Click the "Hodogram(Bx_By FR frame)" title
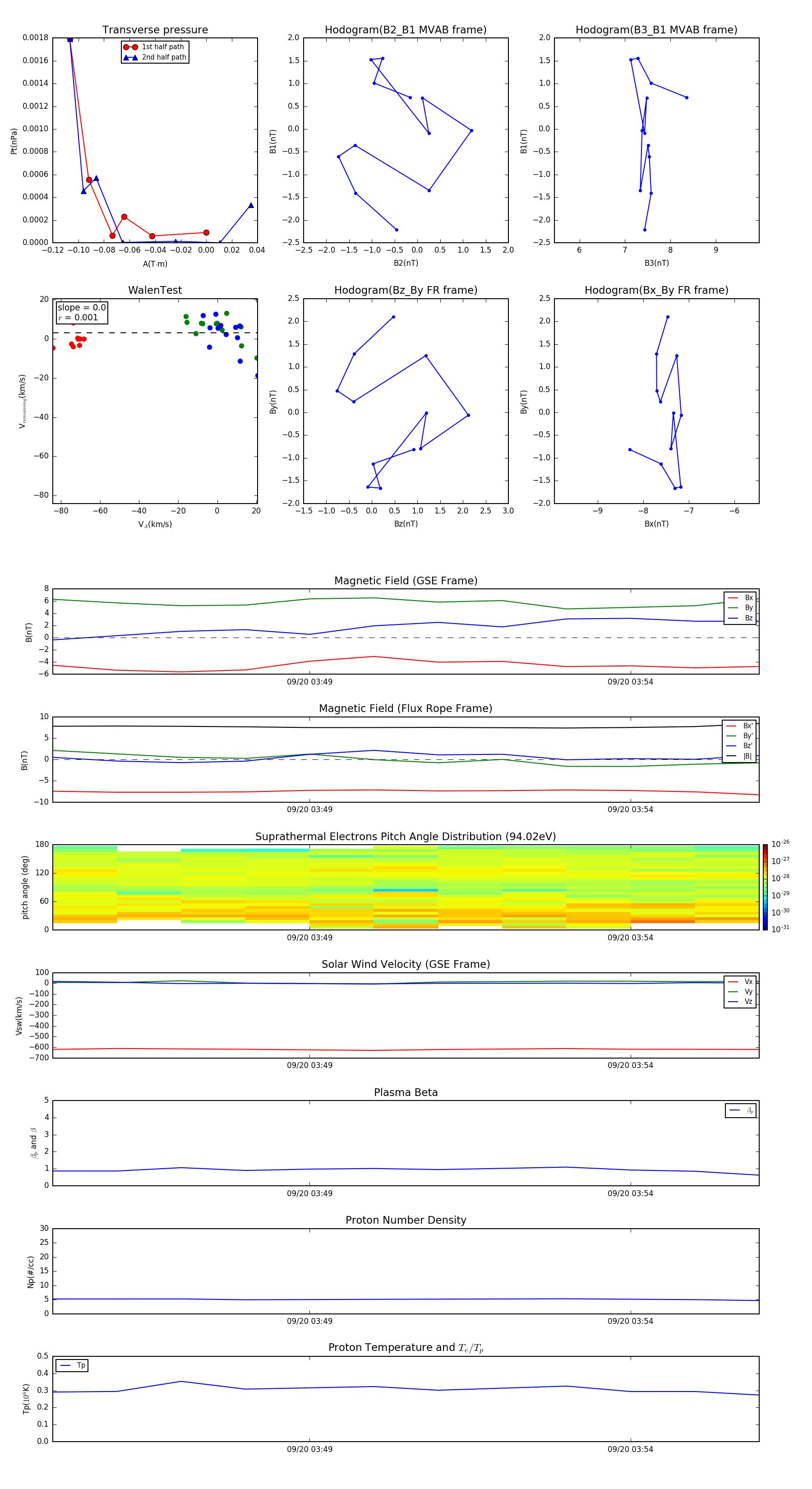Image resolution: width=812 pixels, height=1489 pixels. (656, 290)
